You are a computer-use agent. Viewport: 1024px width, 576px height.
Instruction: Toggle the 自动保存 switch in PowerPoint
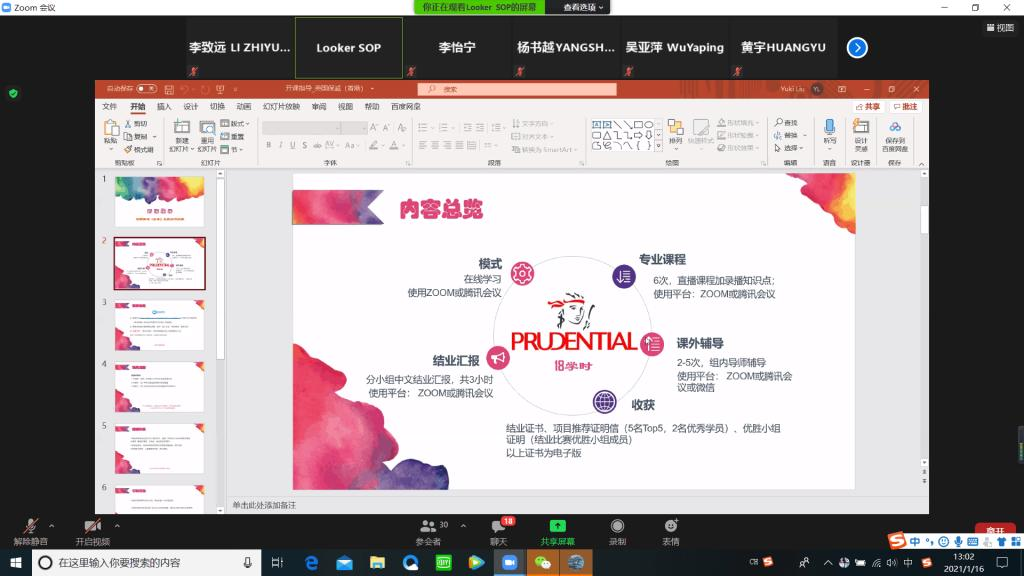146,88
